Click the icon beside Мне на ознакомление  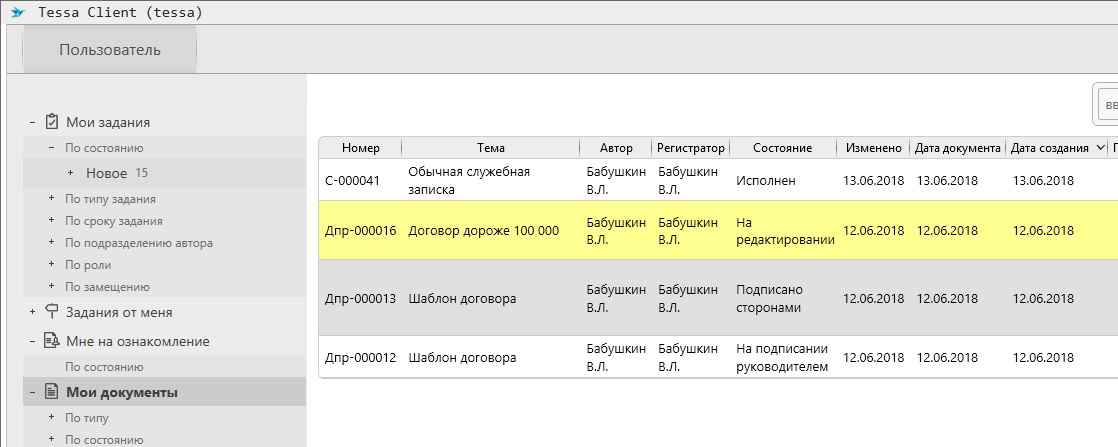[x=52, y=341]
